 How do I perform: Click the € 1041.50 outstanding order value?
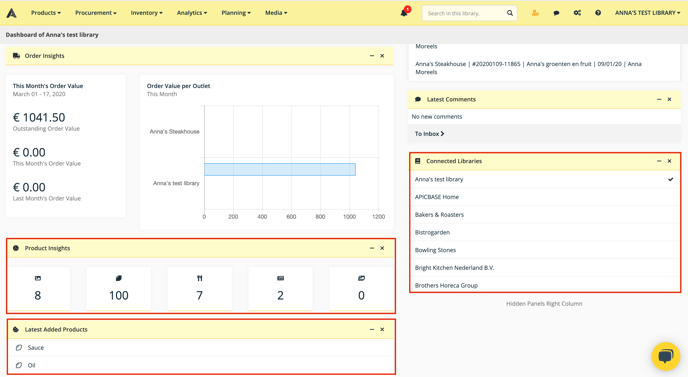click(x=39, y=118)
